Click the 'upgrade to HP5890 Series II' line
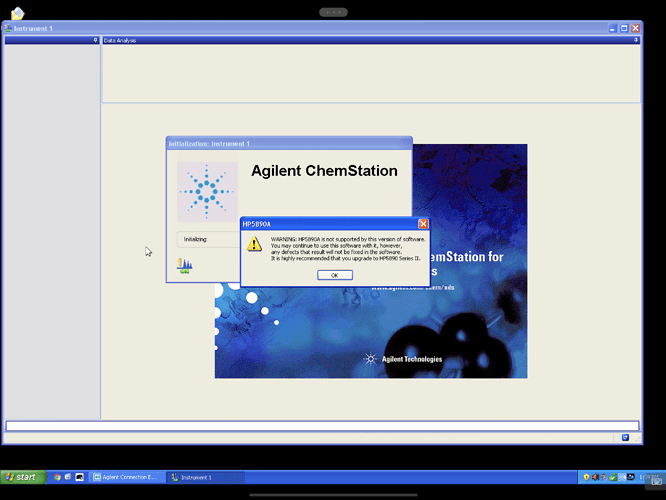Screen dimensions: 666x500 pos(346,258)
